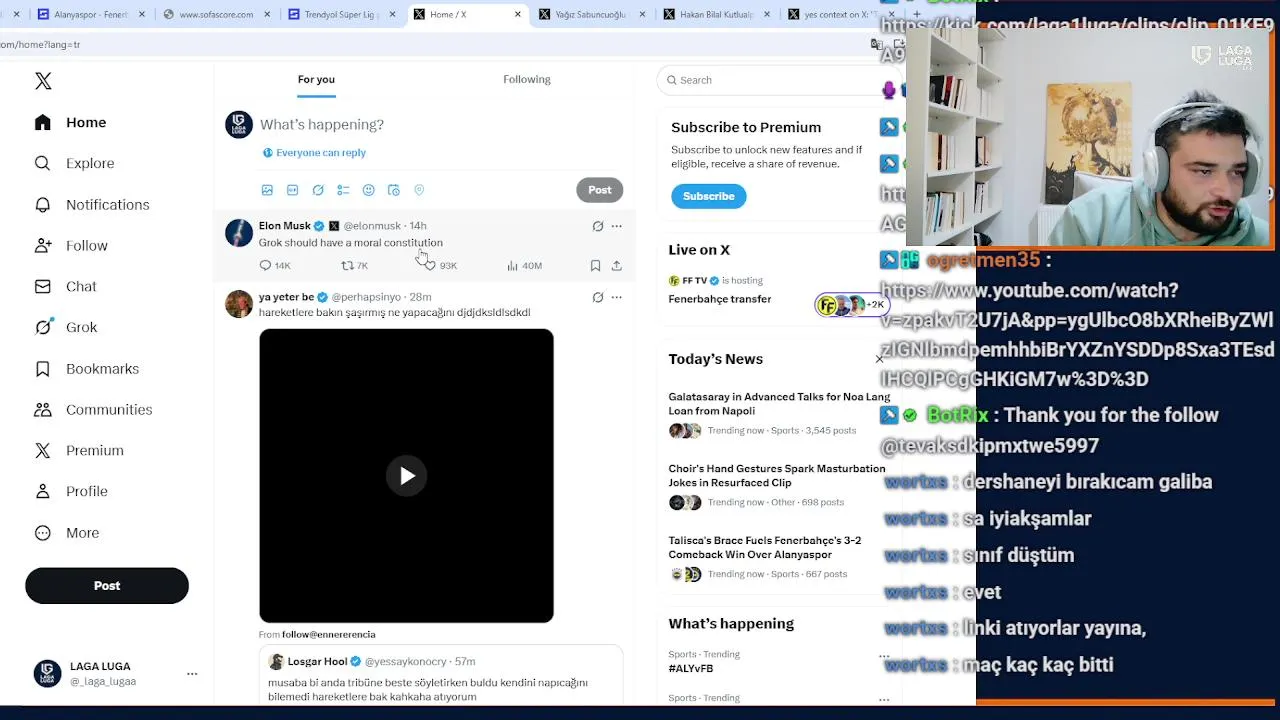Click the X logo in the sidebar
The image size is (1280, 720).
click(43, 81)
